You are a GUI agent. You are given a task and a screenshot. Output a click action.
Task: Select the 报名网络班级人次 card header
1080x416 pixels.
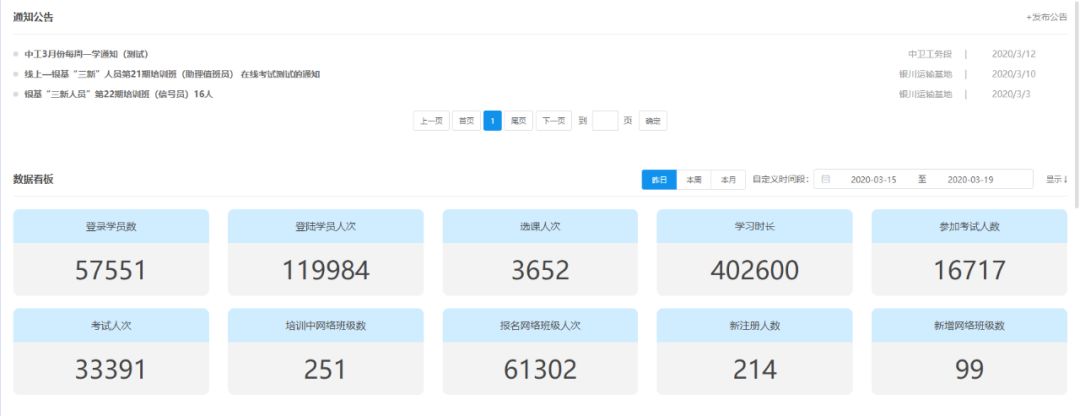(x=540, y=325)
